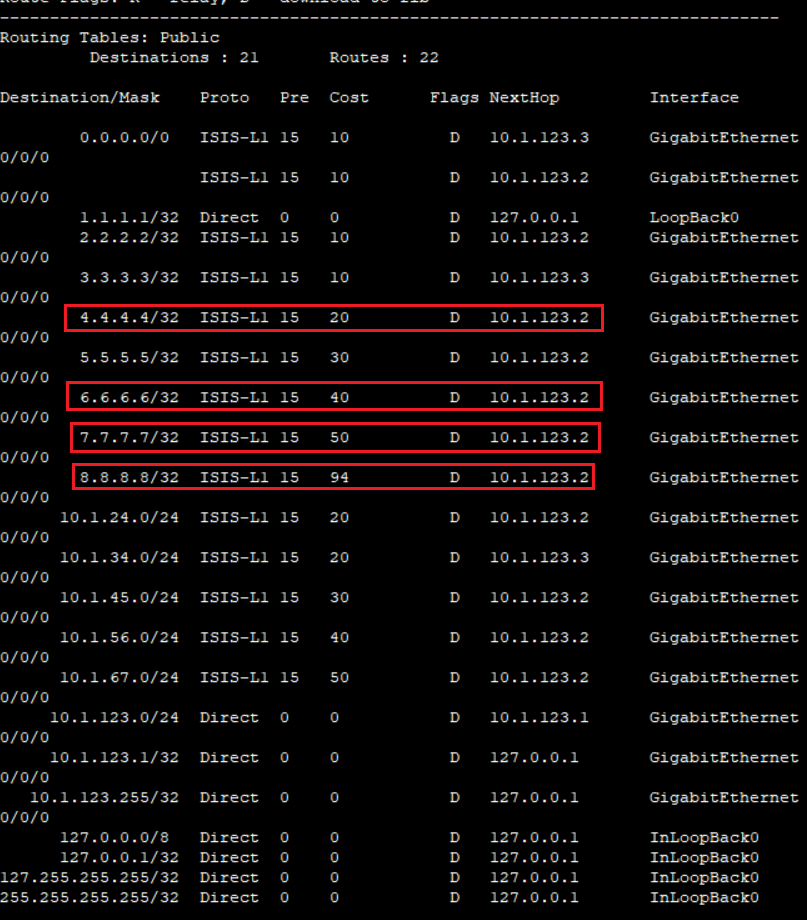Click the Proto column header
Viewport: 807px width, 920px height.
click(224, 97)
